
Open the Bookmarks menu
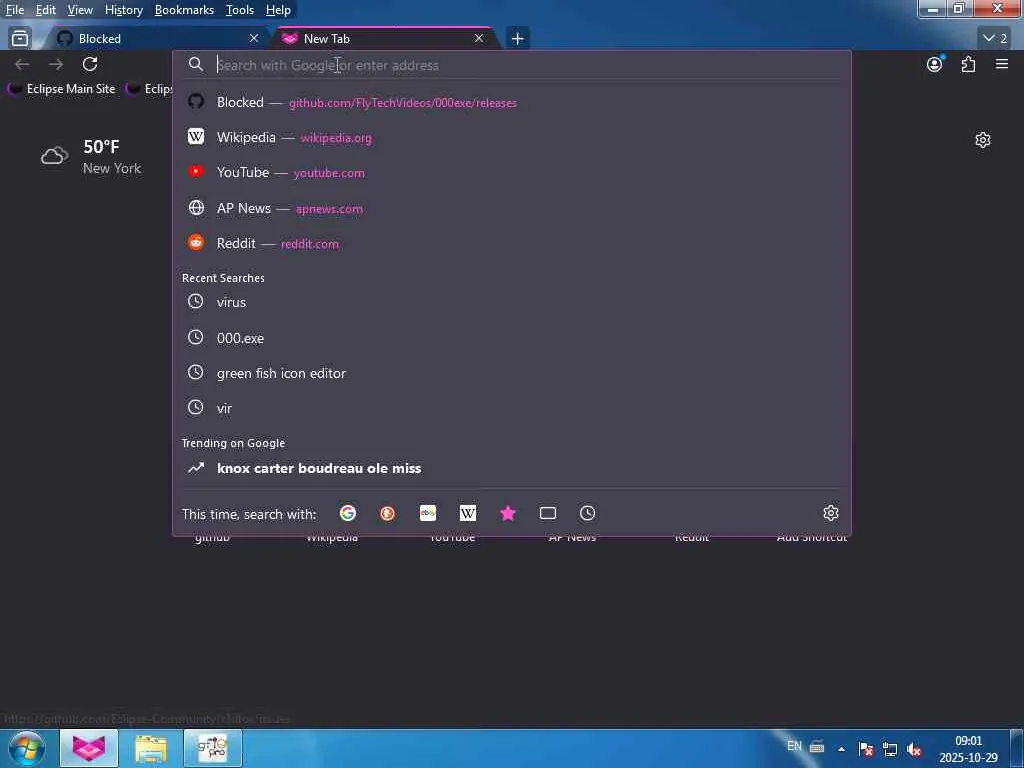[184, 10]
